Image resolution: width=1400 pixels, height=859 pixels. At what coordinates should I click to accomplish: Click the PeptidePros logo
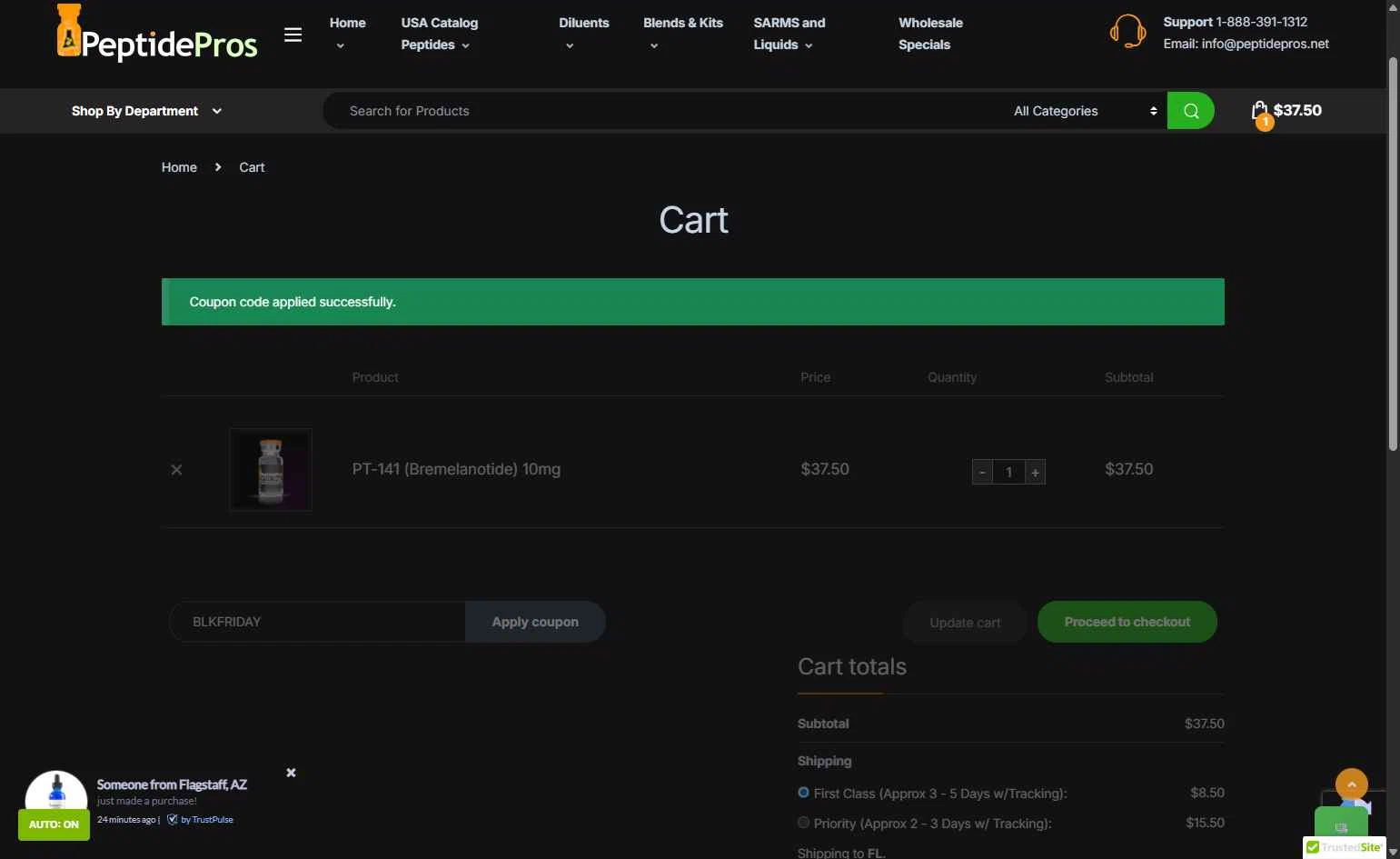coord(157,35)
